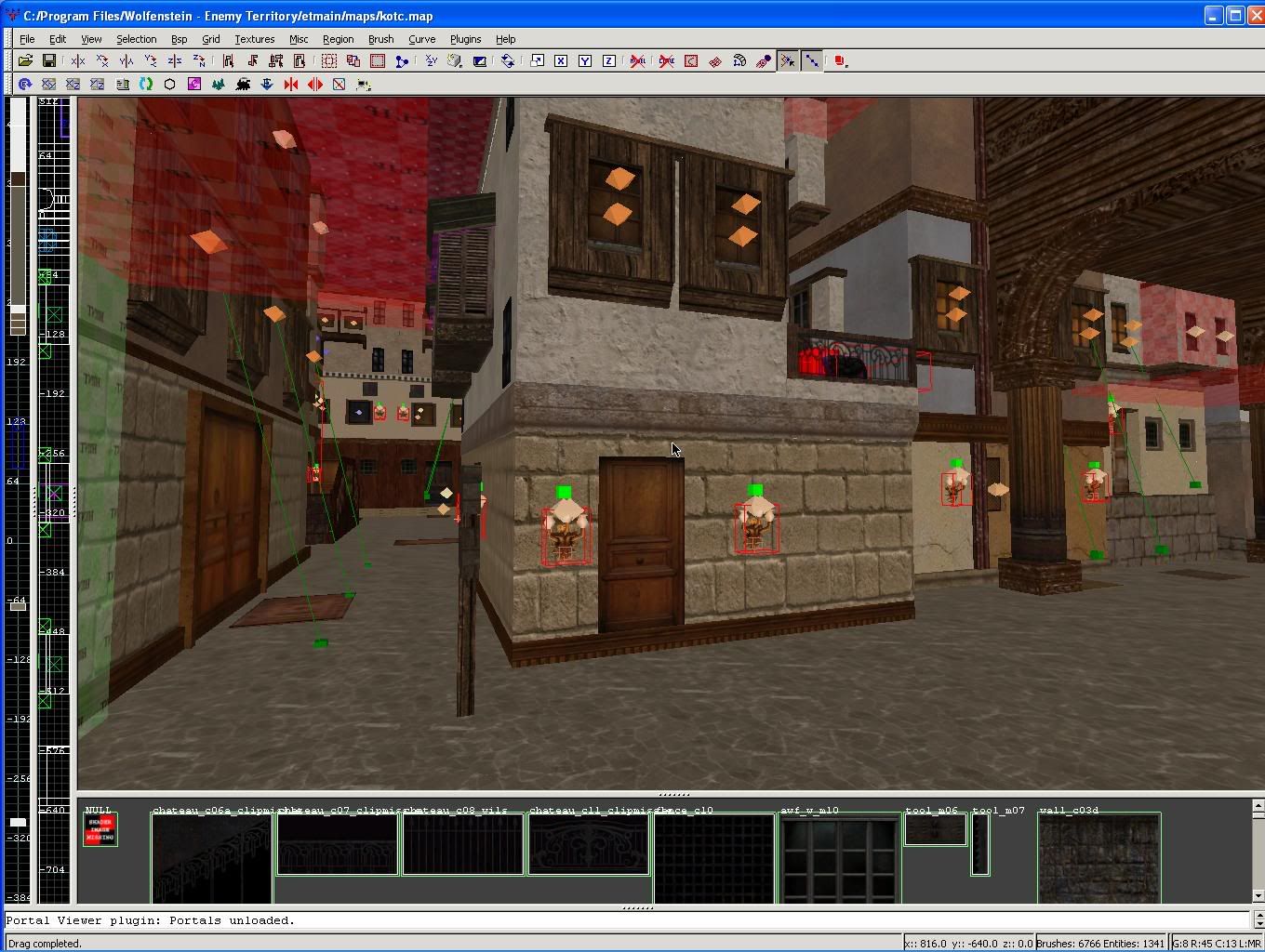Toggle the Z axis lock button

tap(609, 61)
